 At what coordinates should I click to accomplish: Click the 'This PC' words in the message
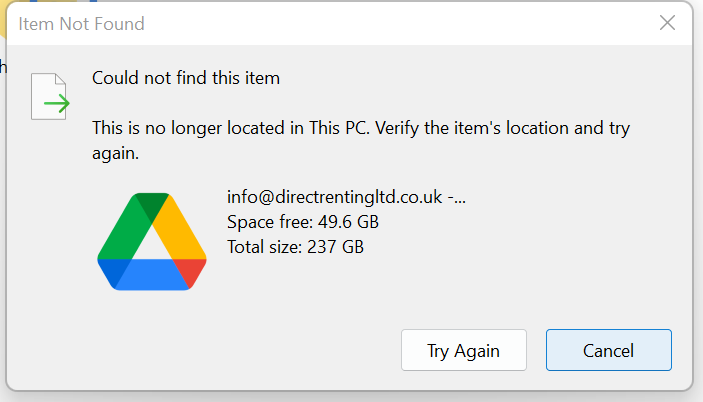[x=339, y=128]
